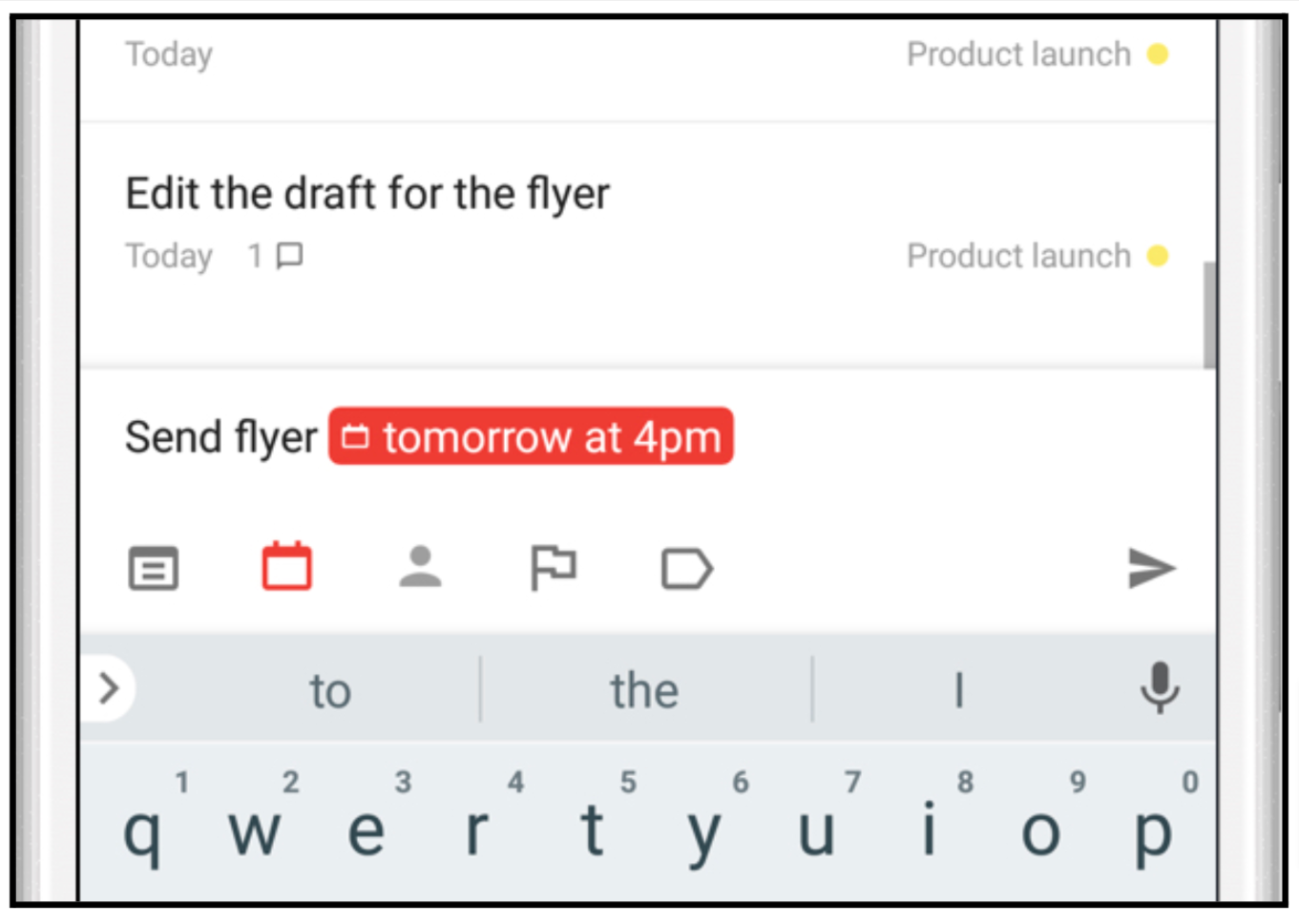Open the task description editor icon

[153, 568]
